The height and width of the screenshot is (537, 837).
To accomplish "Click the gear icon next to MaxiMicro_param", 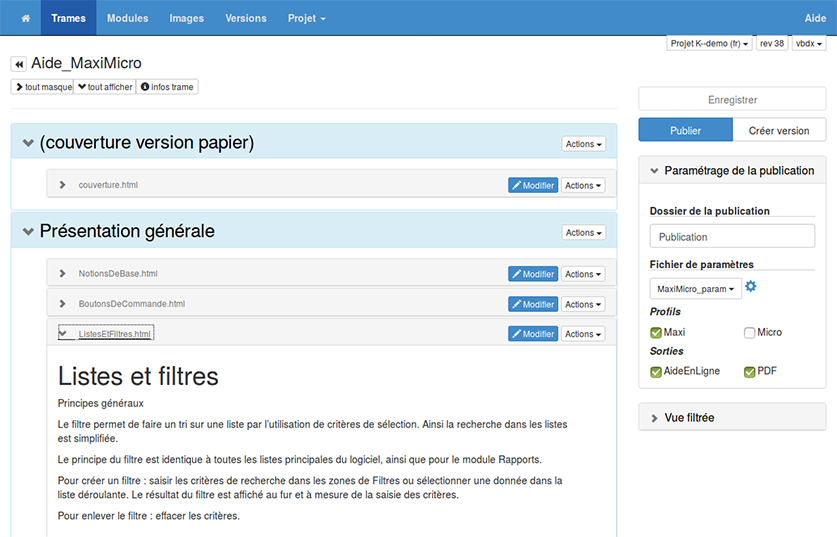I will pyautogui.click(x=751, y=288).
